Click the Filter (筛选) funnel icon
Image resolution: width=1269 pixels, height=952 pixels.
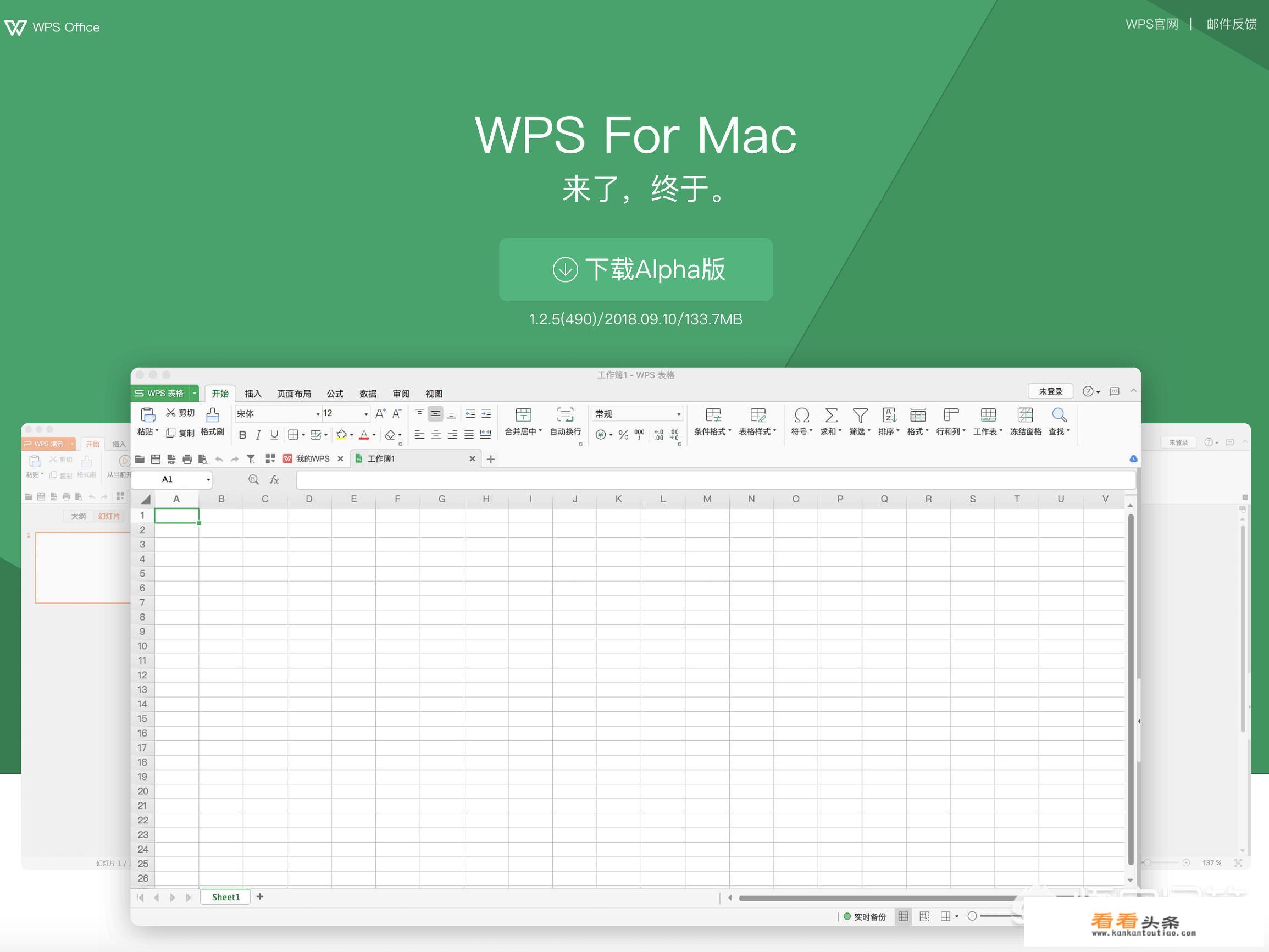coord(860,414)
